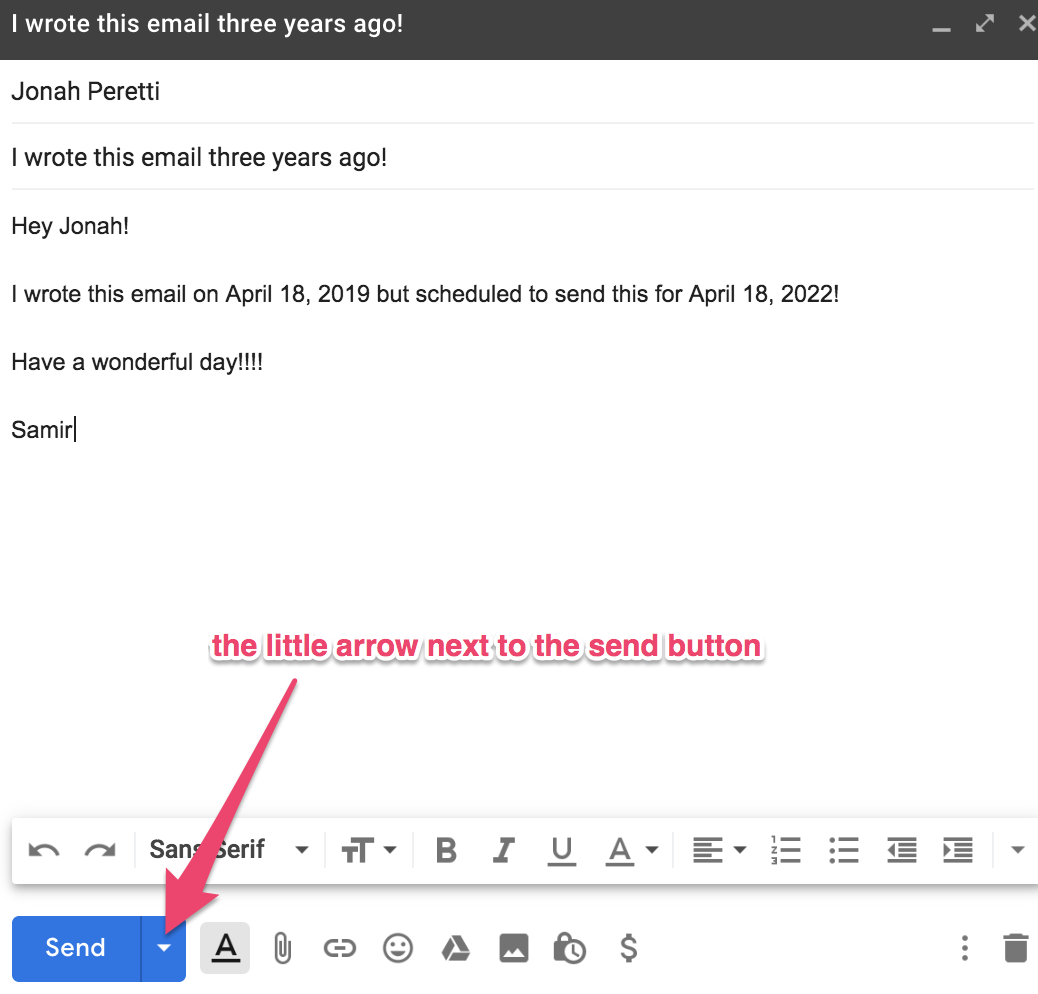Screen dimensions: 1038x994
Task: Toggle italic formatting
Action: coord(504,850)
